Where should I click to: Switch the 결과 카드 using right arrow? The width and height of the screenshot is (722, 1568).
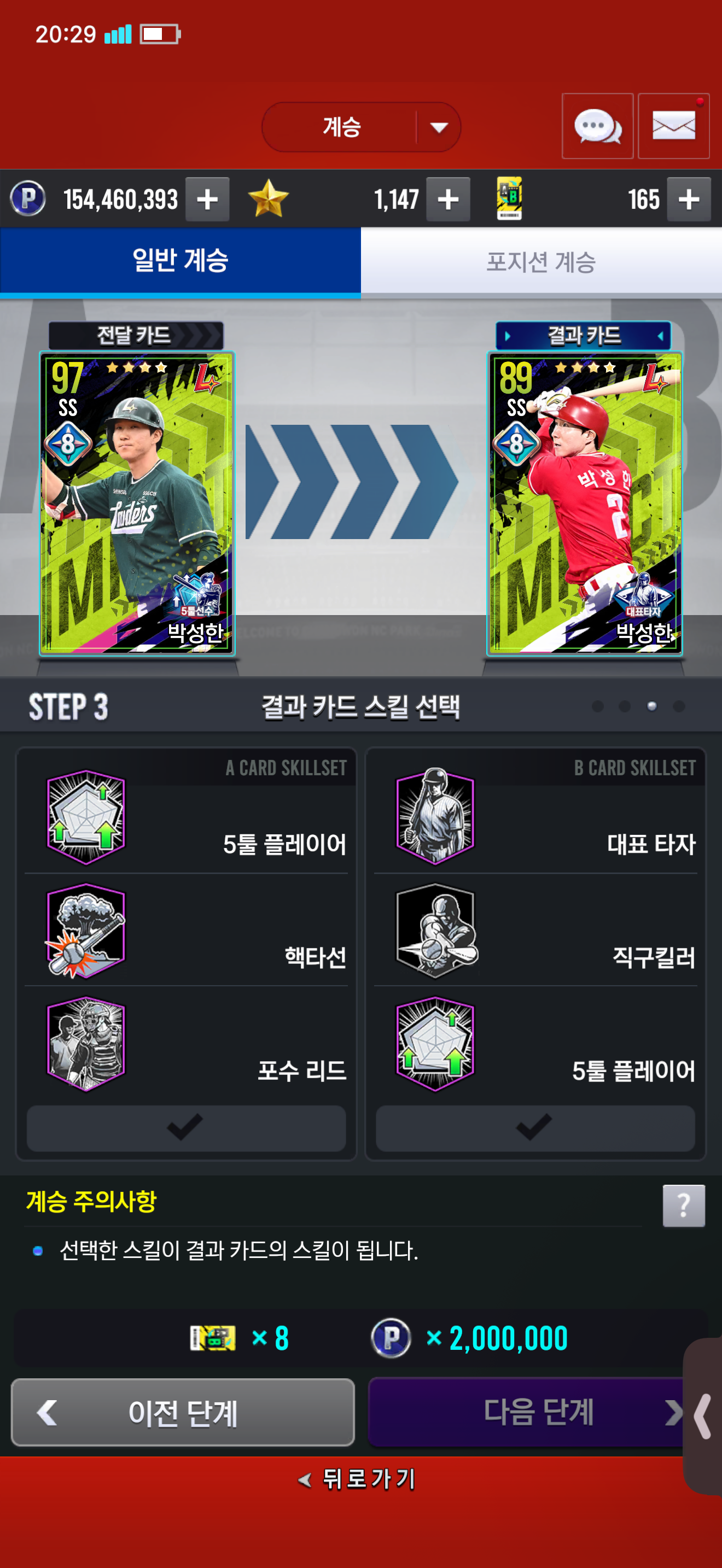tap(661, 336)
